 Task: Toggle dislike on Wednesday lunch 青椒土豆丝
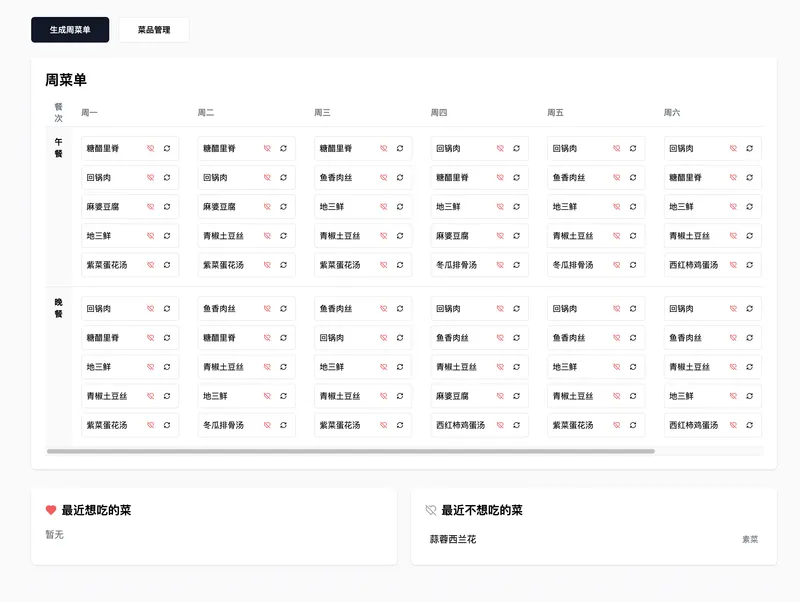coord(383,236)
